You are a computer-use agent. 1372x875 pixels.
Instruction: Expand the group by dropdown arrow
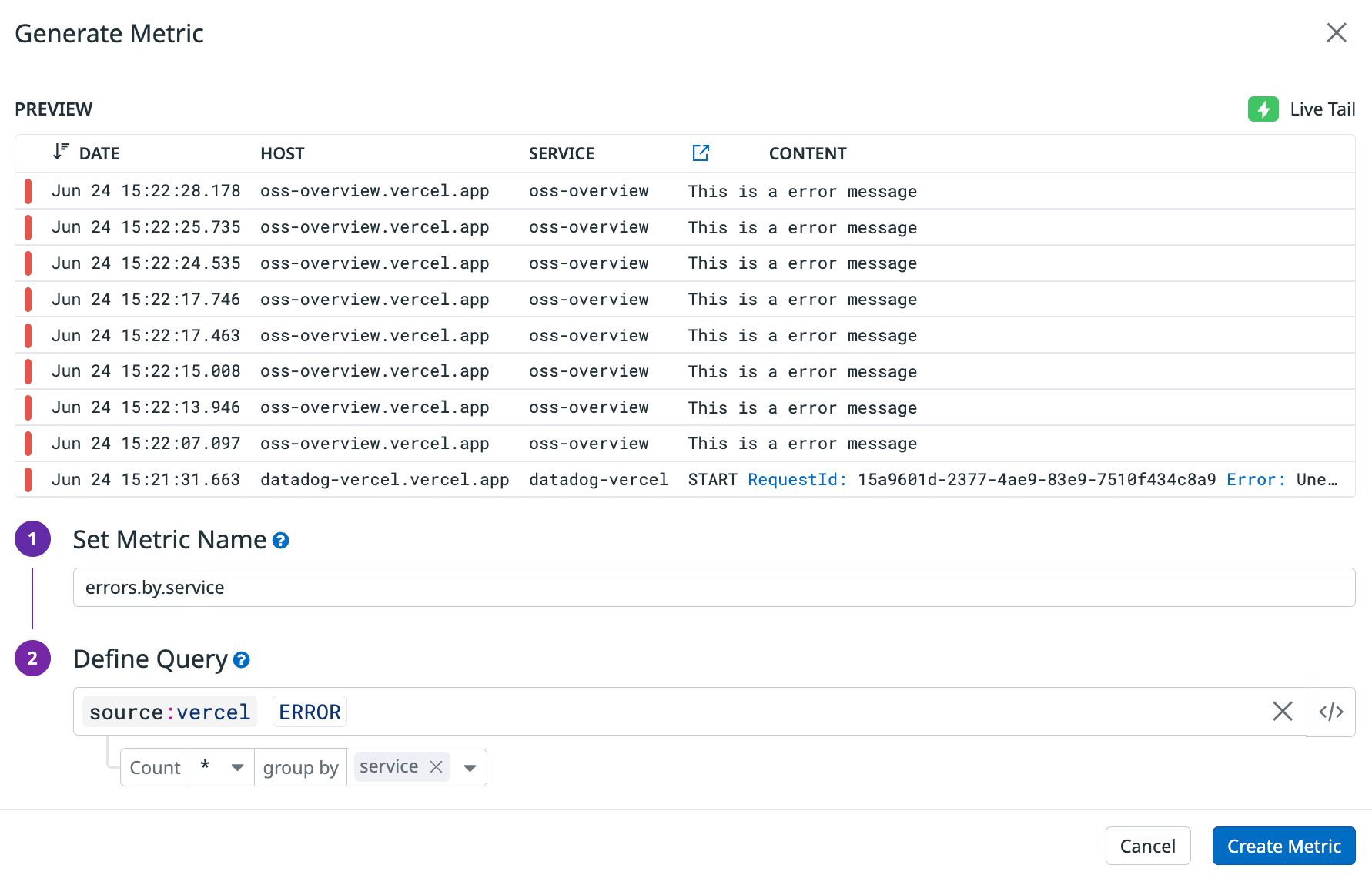pyautogui.click(x=470, y=768)
